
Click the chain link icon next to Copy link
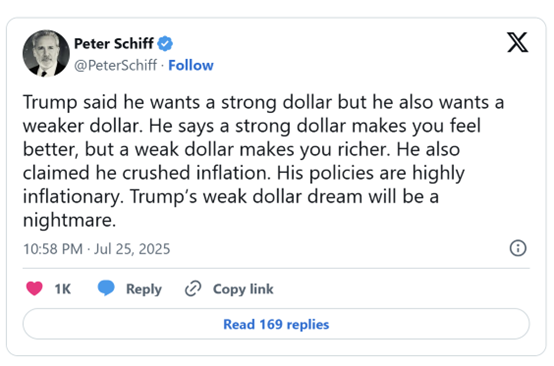(x=193, y=289)
